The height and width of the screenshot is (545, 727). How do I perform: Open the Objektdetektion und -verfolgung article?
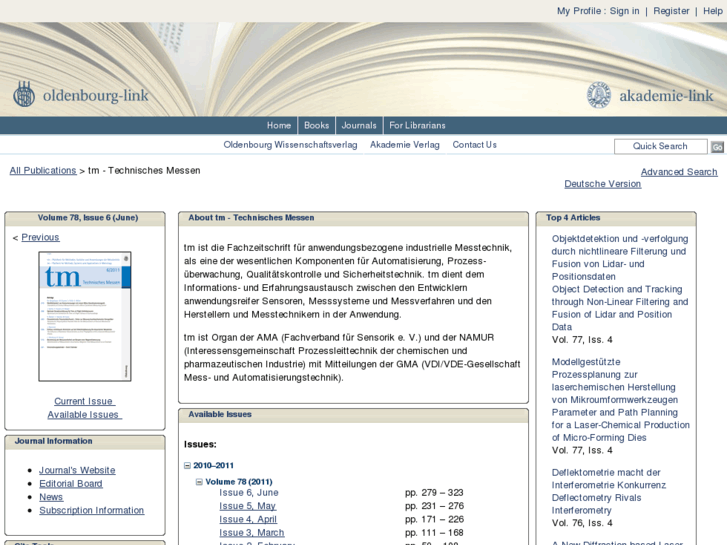coord(620,282)
